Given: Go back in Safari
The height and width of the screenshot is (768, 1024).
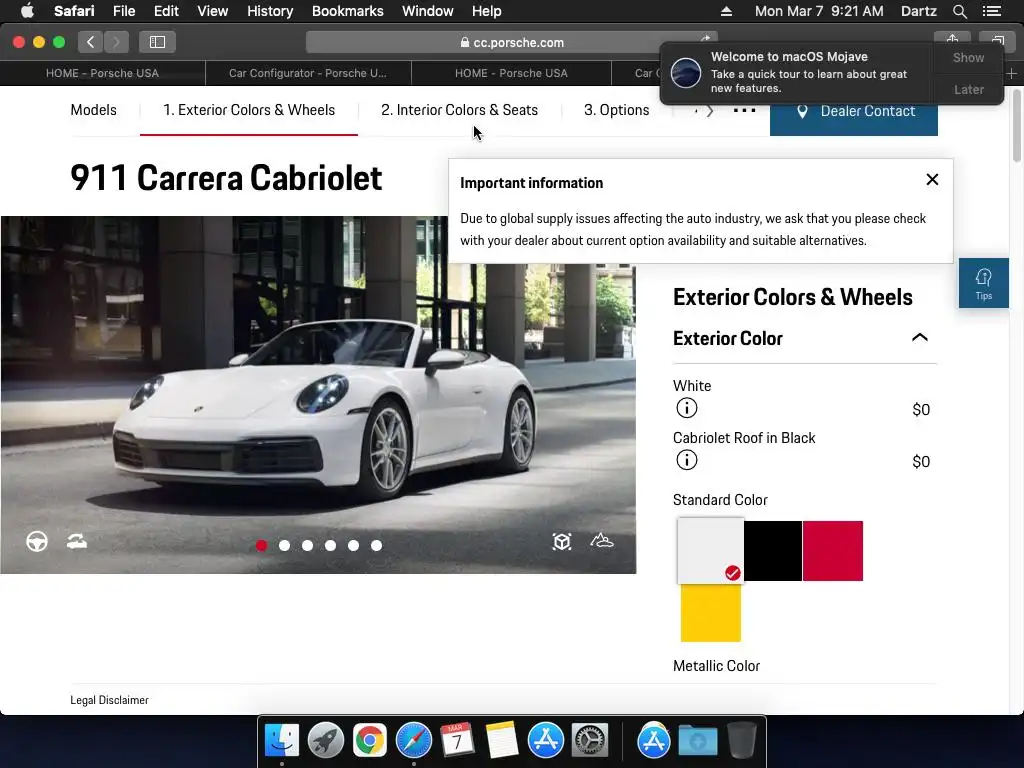Looking at the screenshot, I should pyautogui.click(x=91, y=42).
